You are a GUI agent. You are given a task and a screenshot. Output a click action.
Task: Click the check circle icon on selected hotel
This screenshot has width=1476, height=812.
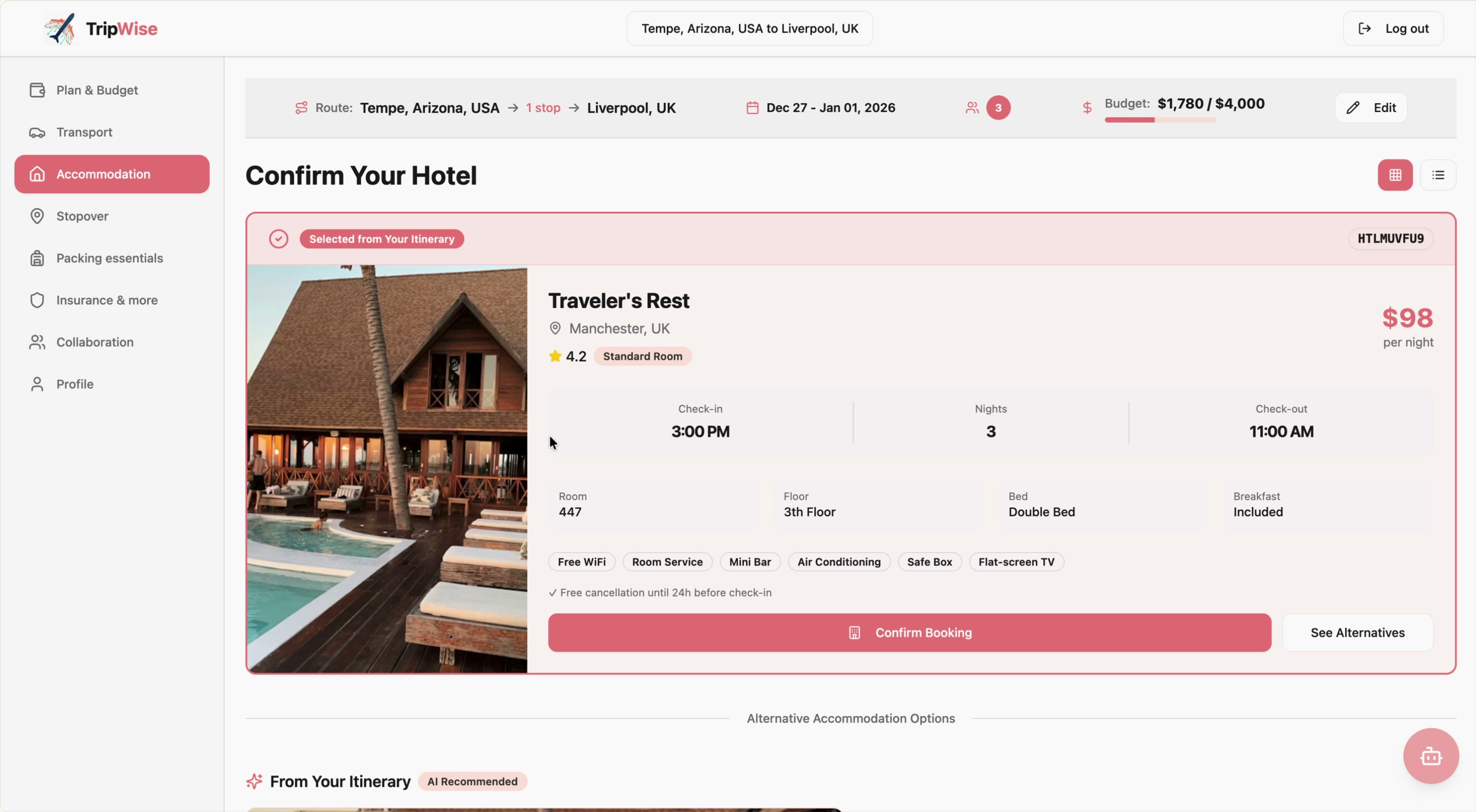278,239
